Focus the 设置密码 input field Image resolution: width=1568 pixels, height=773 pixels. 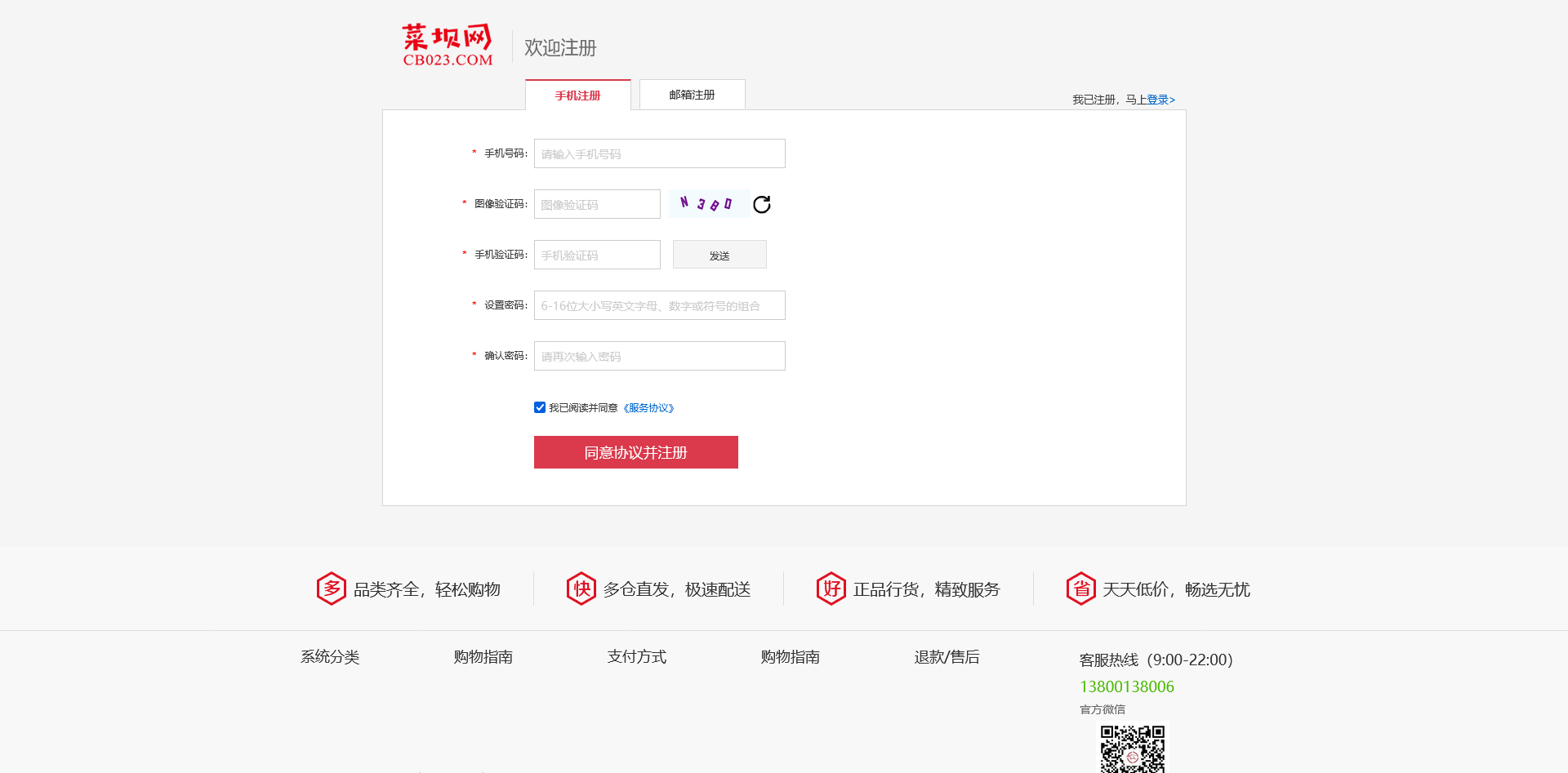[660, 305]
